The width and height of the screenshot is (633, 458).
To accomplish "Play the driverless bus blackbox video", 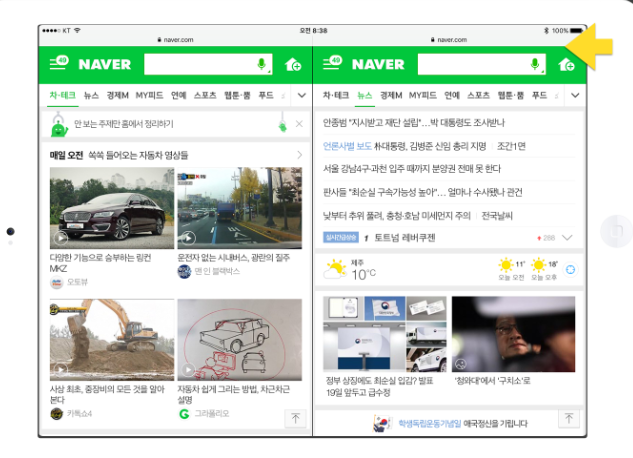I will pos(189,238).
